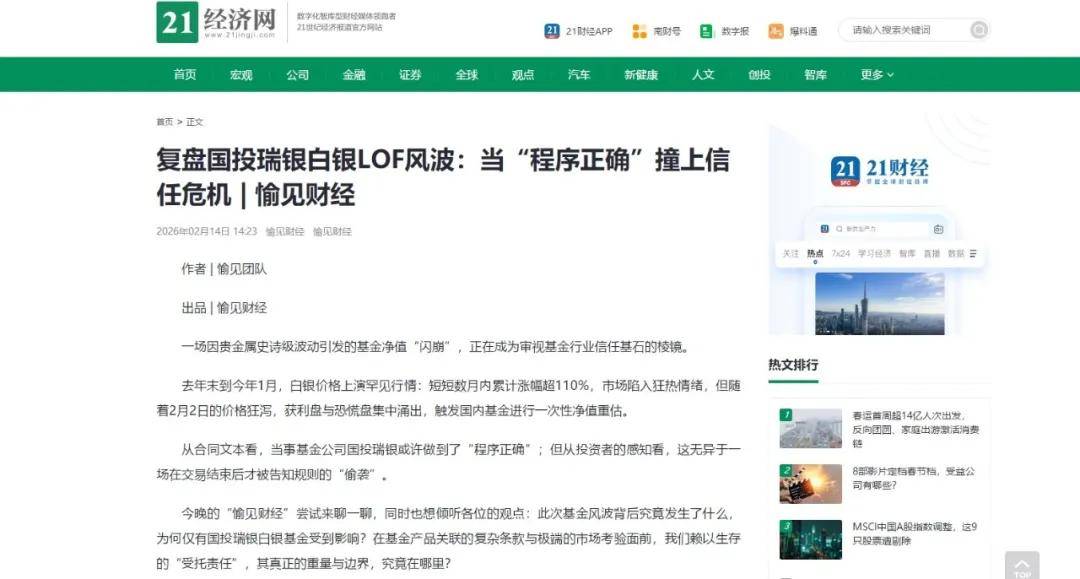Click the first 愉见财经 source link

coord(285,231)
